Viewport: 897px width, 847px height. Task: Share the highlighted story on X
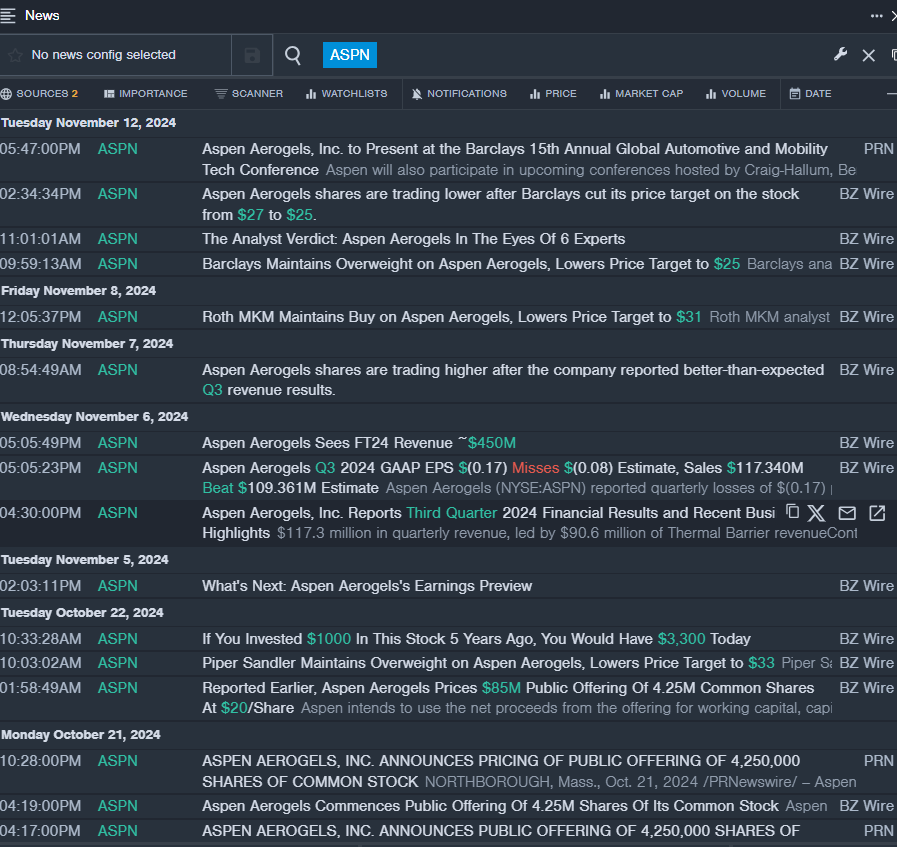click(x=817, y=513)
